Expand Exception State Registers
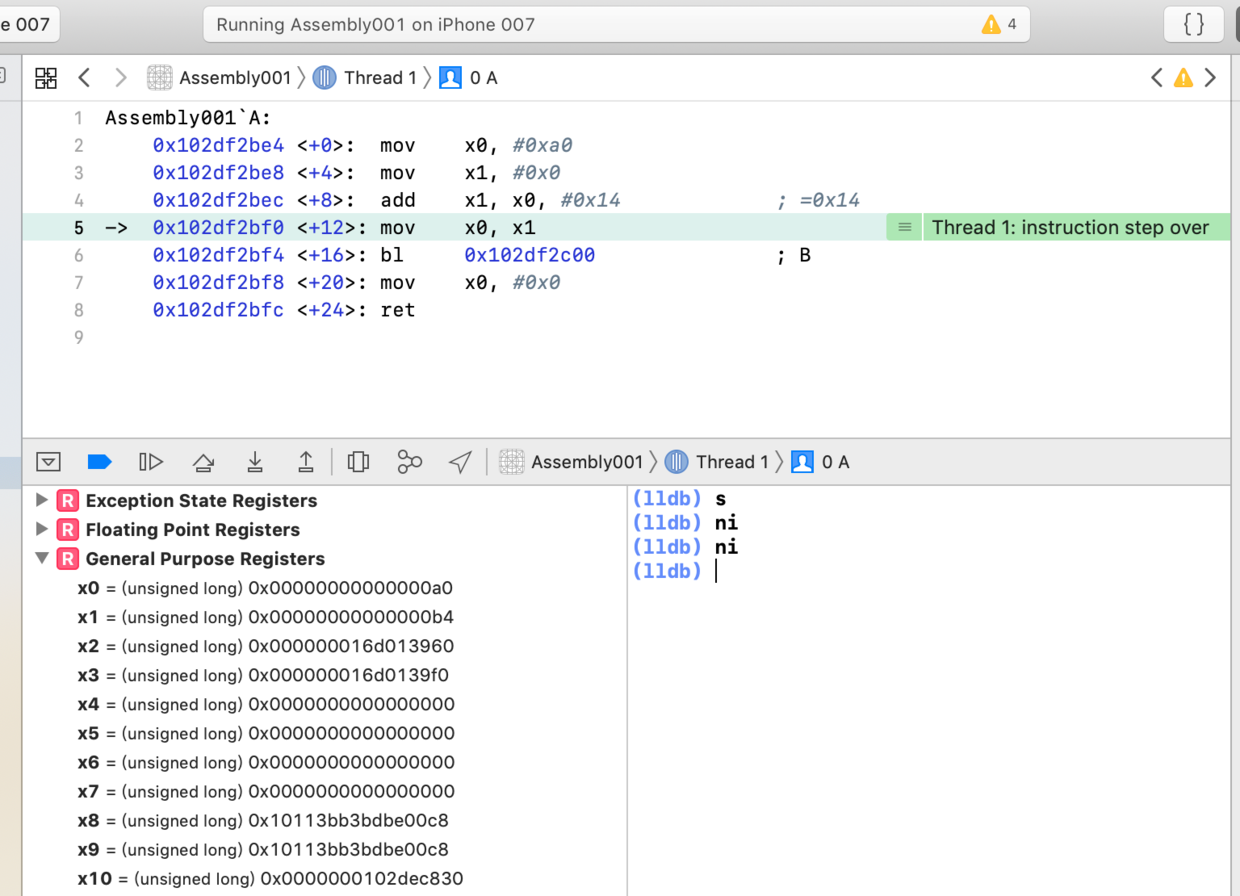This screenshot has height=896, width=1240. [x=42, y=500]
